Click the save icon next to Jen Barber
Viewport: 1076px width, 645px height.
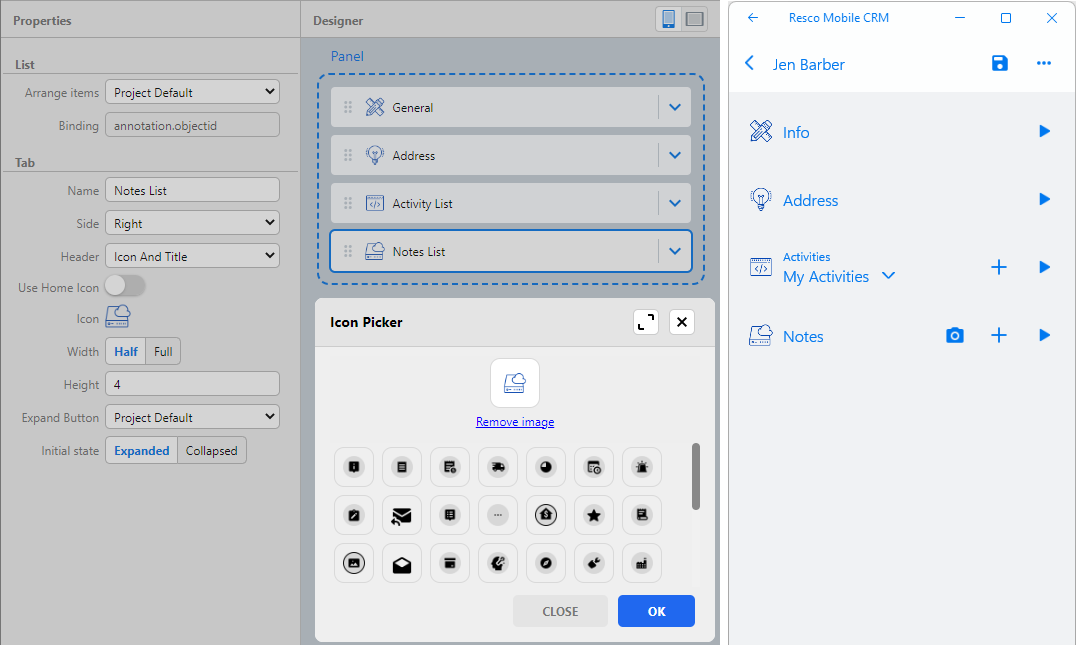click(999, 64)
